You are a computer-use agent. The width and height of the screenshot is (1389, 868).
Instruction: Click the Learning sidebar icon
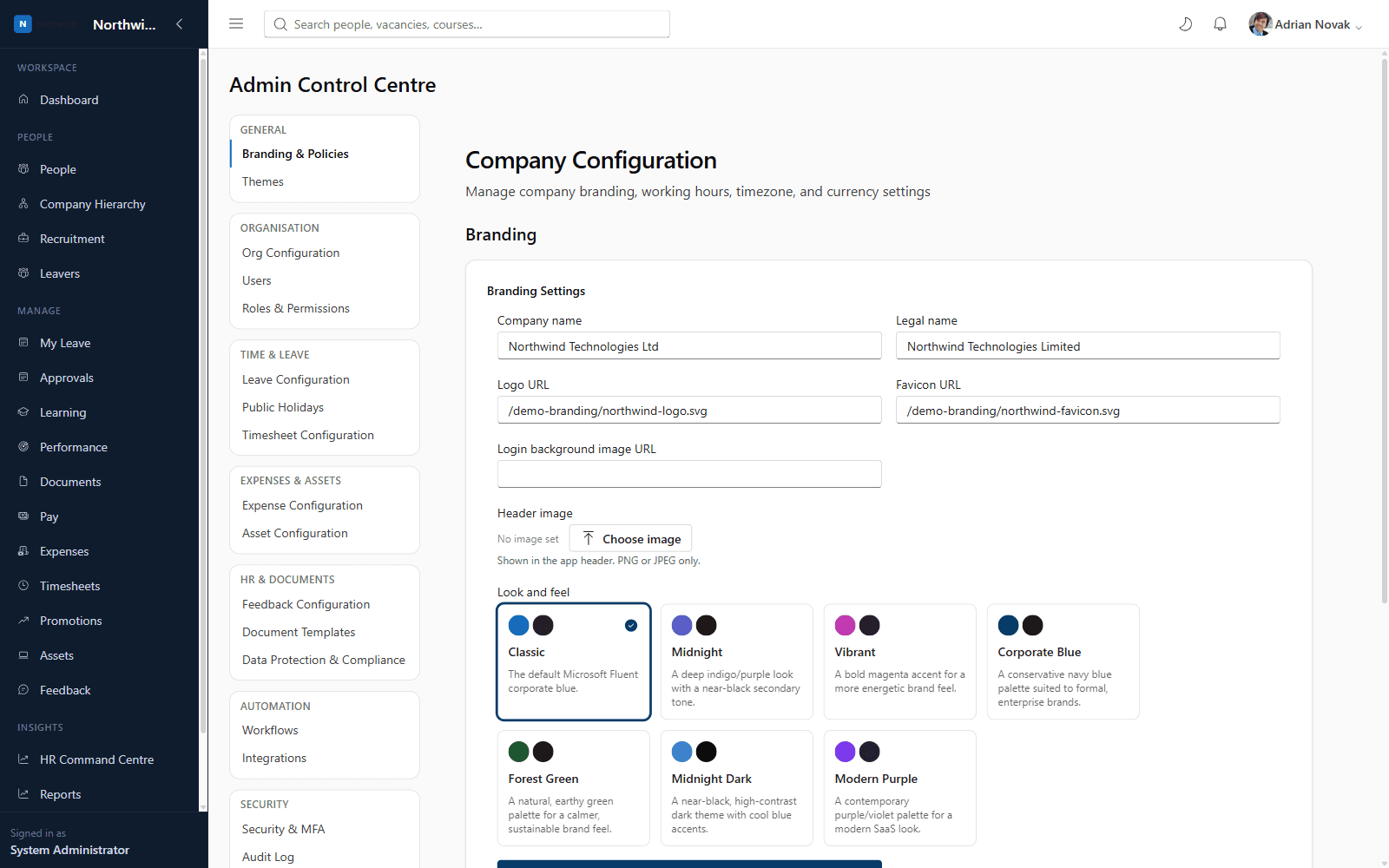[23, 412]
